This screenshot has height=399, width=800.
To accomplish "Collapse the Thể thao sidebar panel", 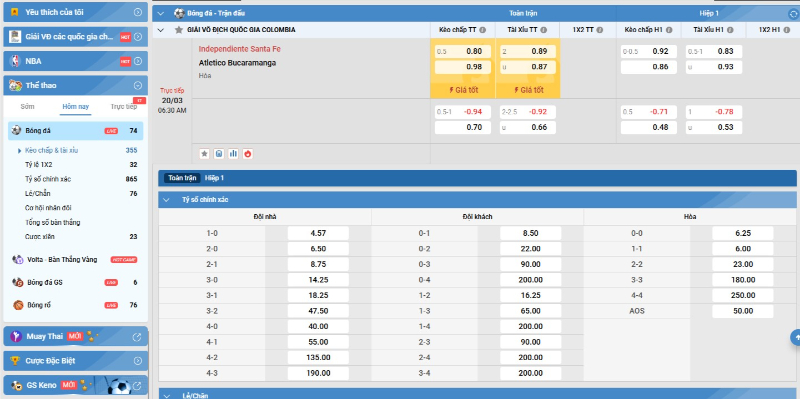I will coord(138,85).
